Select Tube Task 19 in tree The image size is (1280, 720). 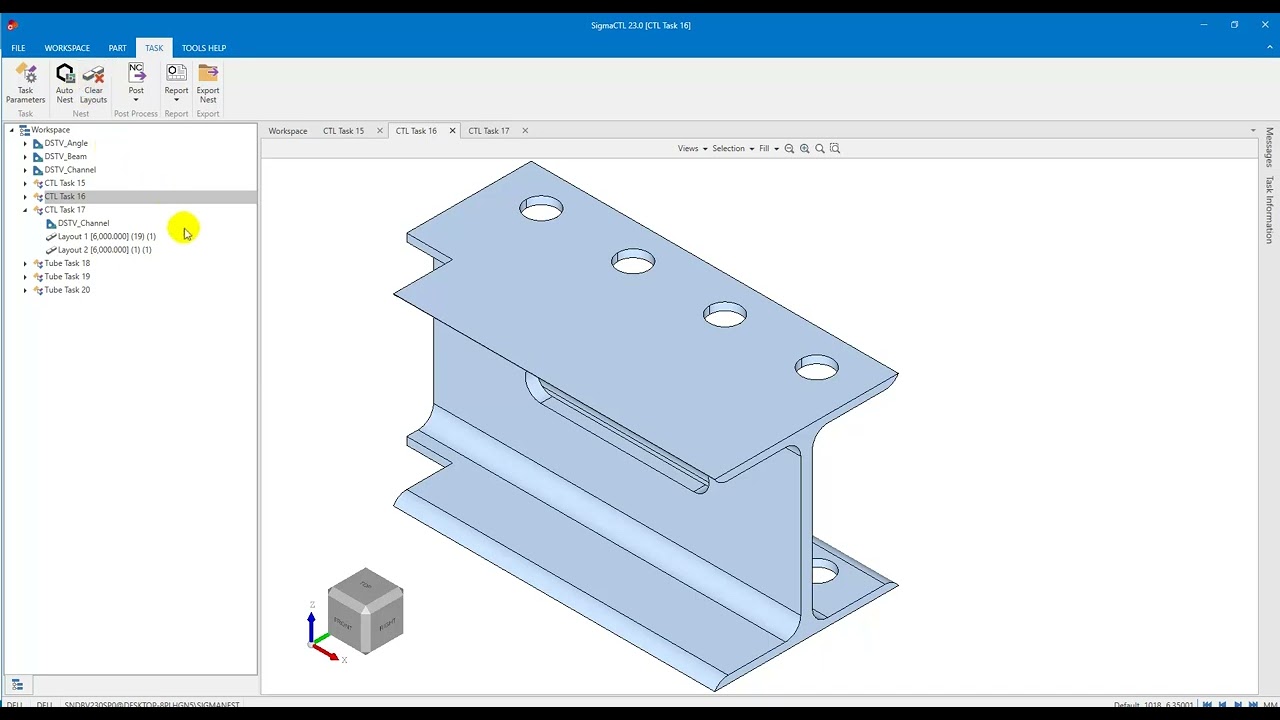coord(67,277)
